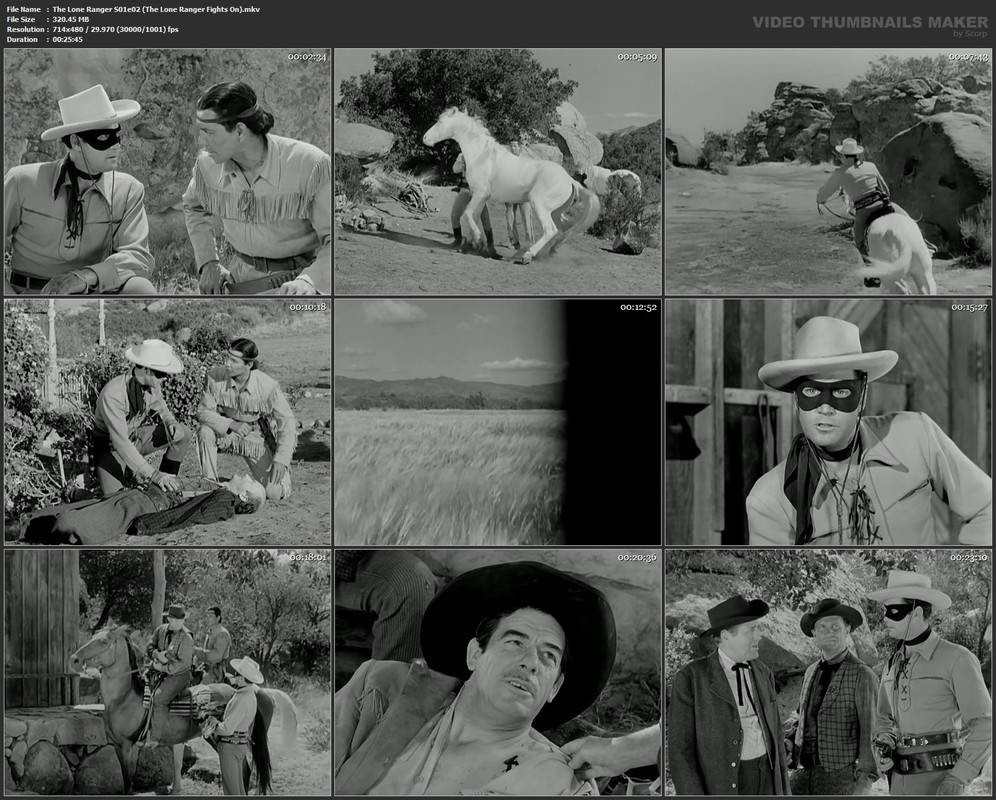Click the resolution value 714x480 / 29.970 fps

coord(116,29)
